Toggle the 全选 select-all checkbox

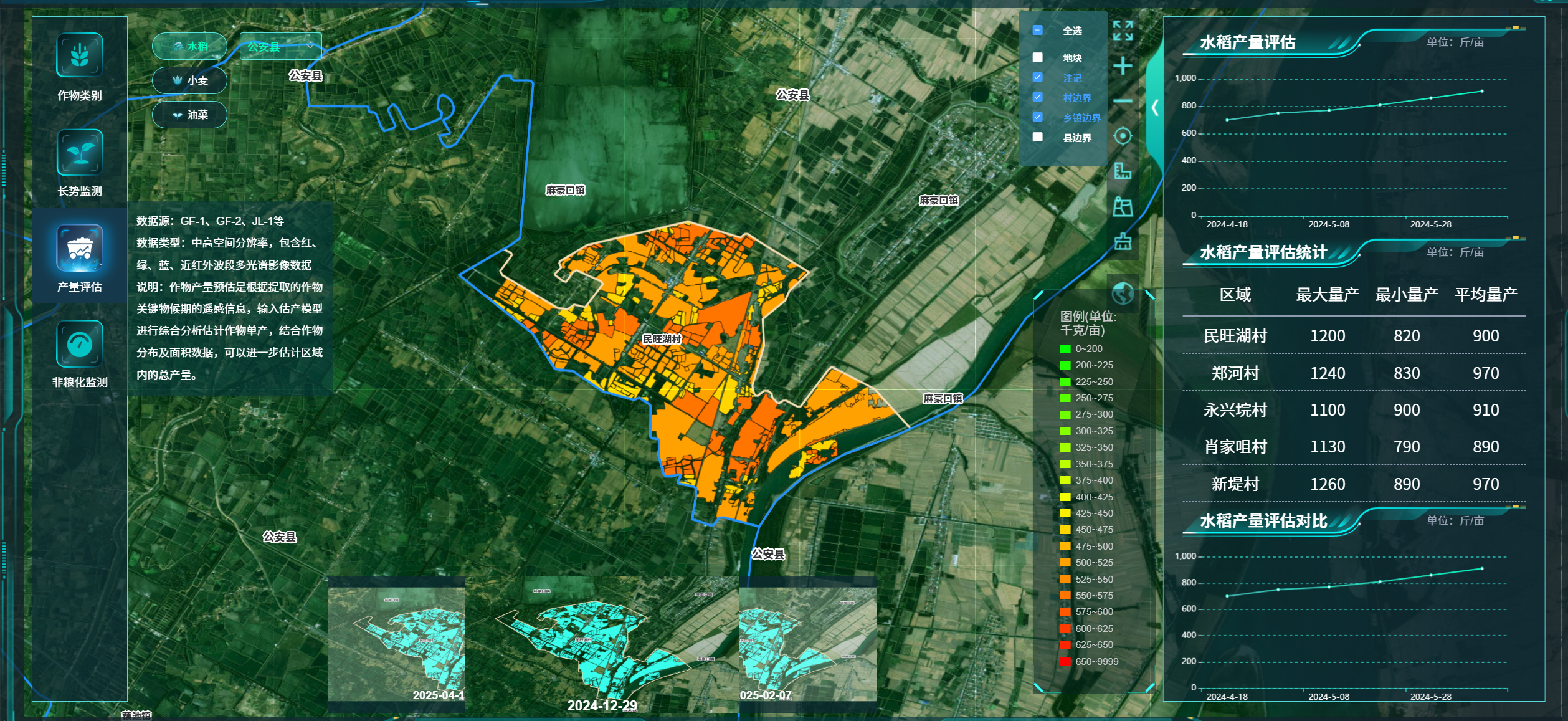tap(1038, 31)
